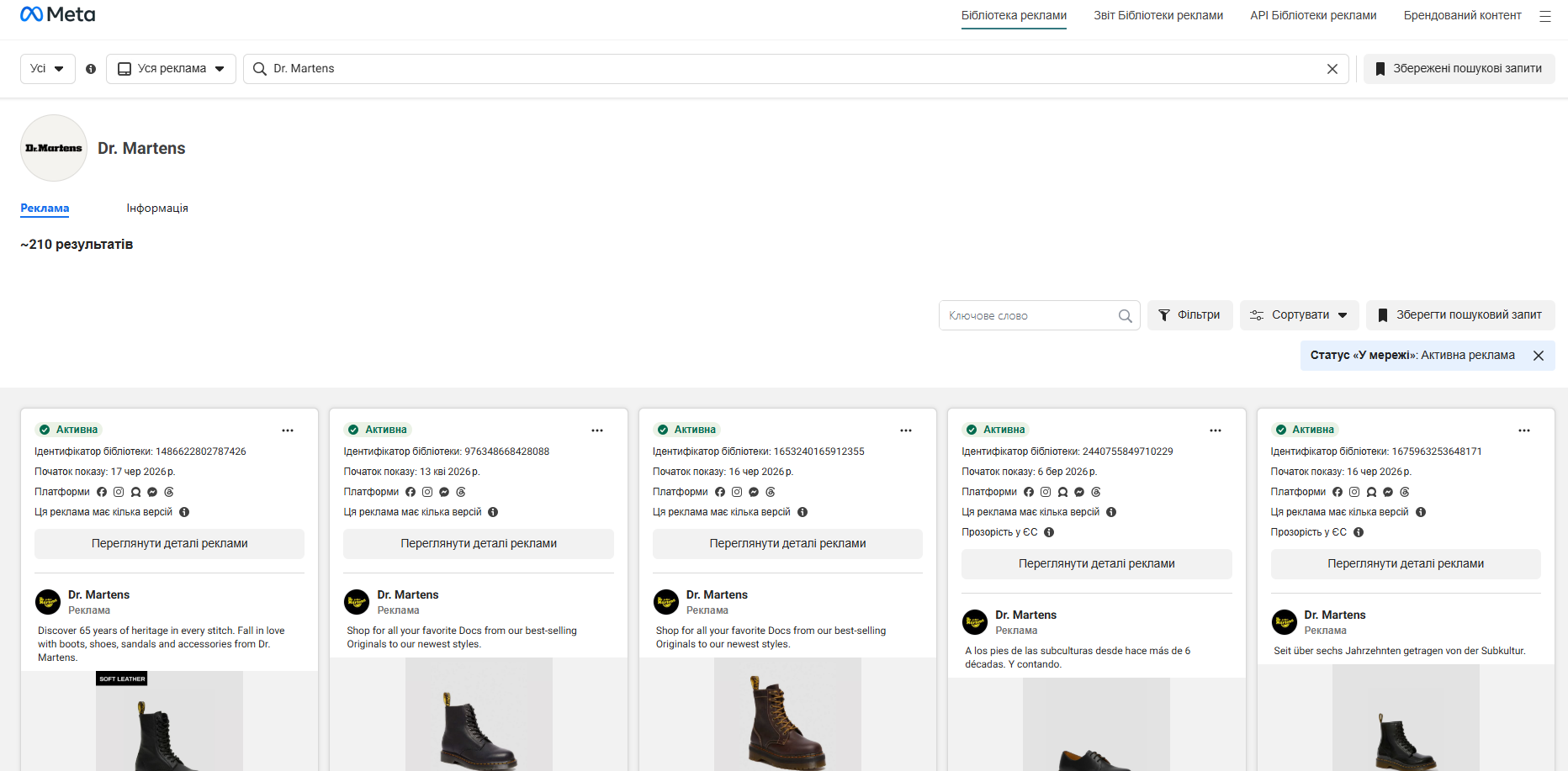
Task: Go to API Бібліотеки реклами
Action: pyautogui.click(x=1313, y=15)
